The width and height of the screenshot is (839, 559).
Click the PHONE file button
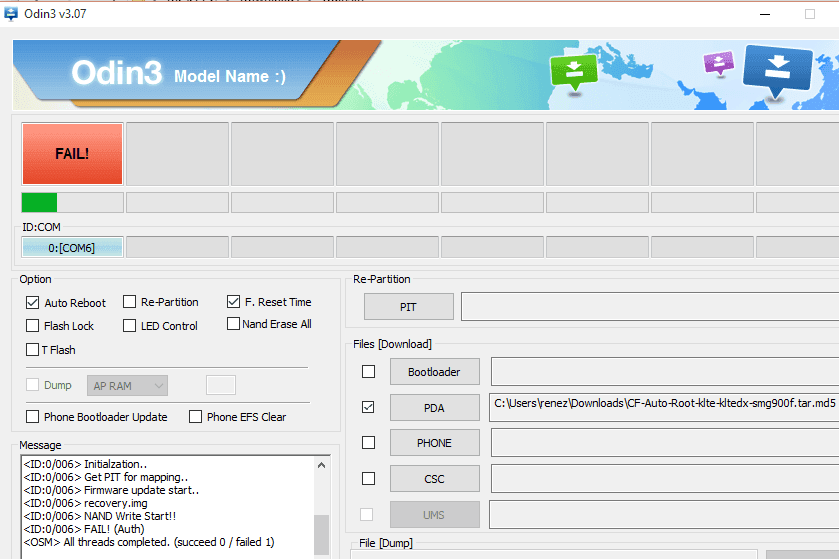pos(434,443)
